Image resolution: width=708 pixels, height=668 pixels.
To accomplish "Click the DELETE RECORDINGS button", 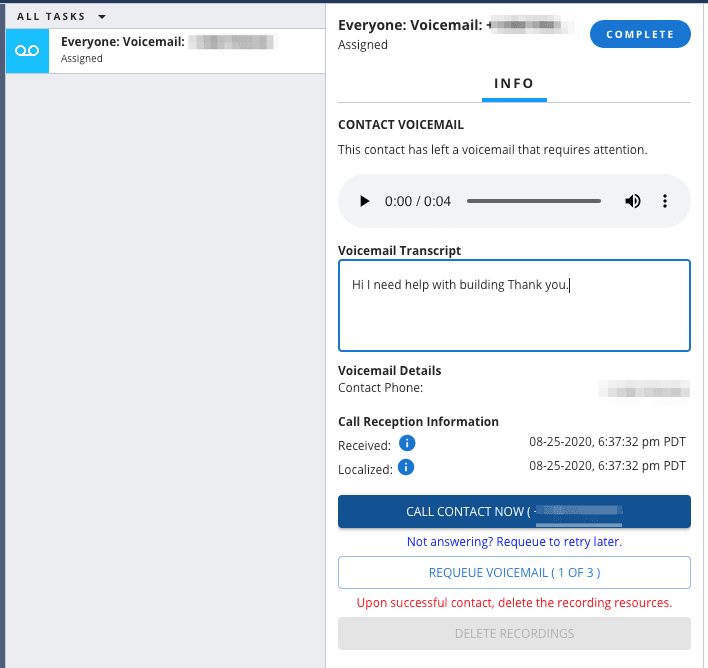I will (x=514, y=633).
